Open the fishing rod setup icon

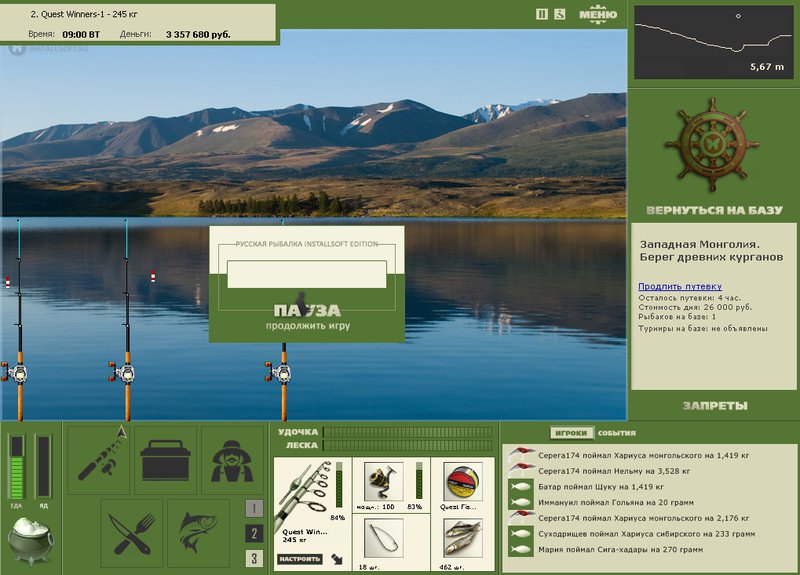99,460
